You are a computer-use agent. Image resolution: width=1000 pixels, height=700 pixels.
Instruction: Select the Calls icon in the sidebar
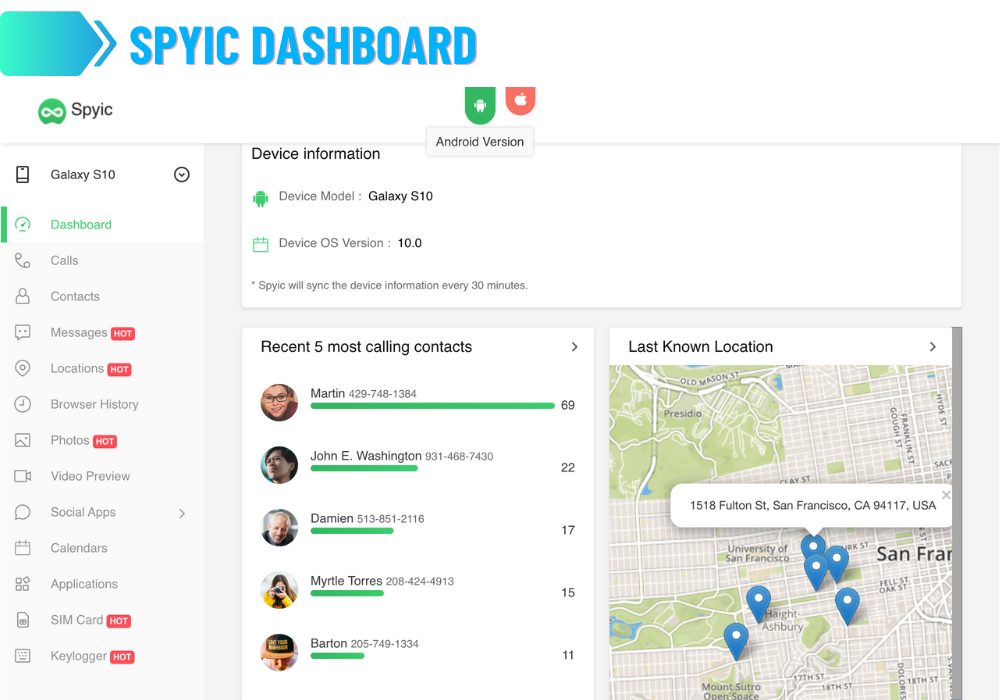tap(22, 260)
